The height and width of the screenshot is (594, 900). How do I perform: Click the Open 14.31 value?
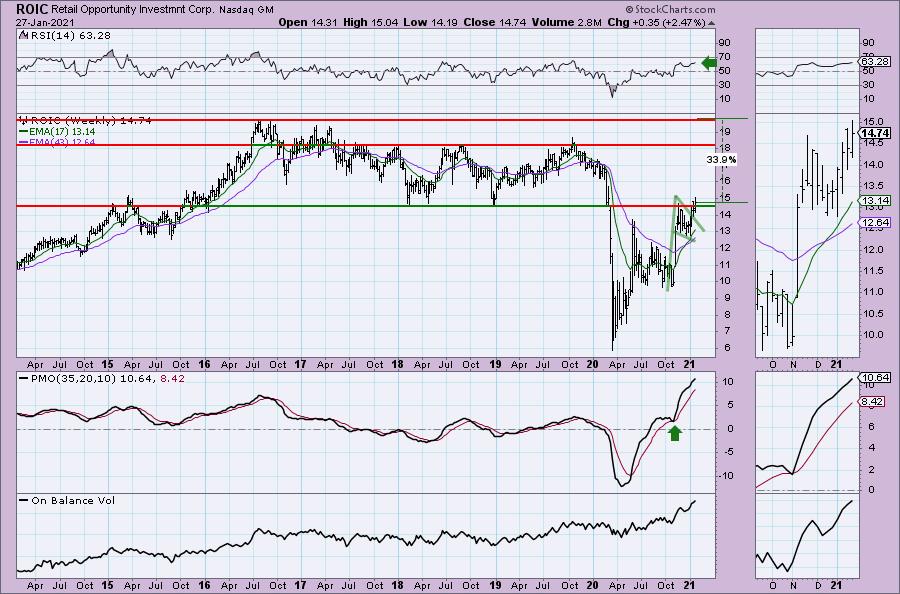point(309,22)
